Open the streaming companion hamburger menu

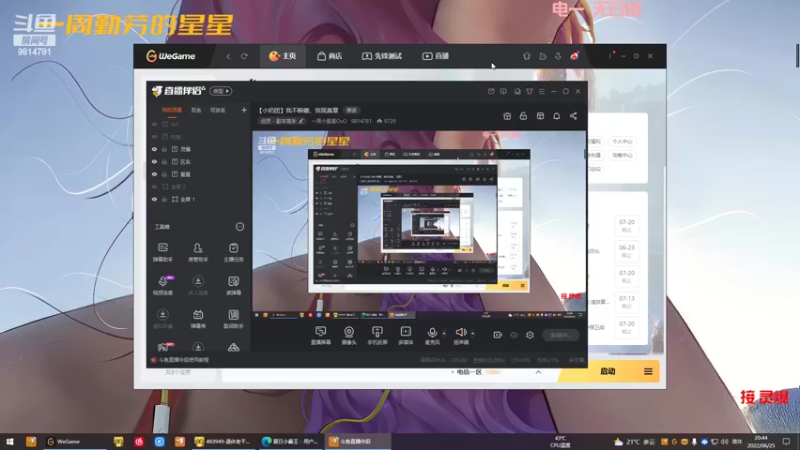542,91
